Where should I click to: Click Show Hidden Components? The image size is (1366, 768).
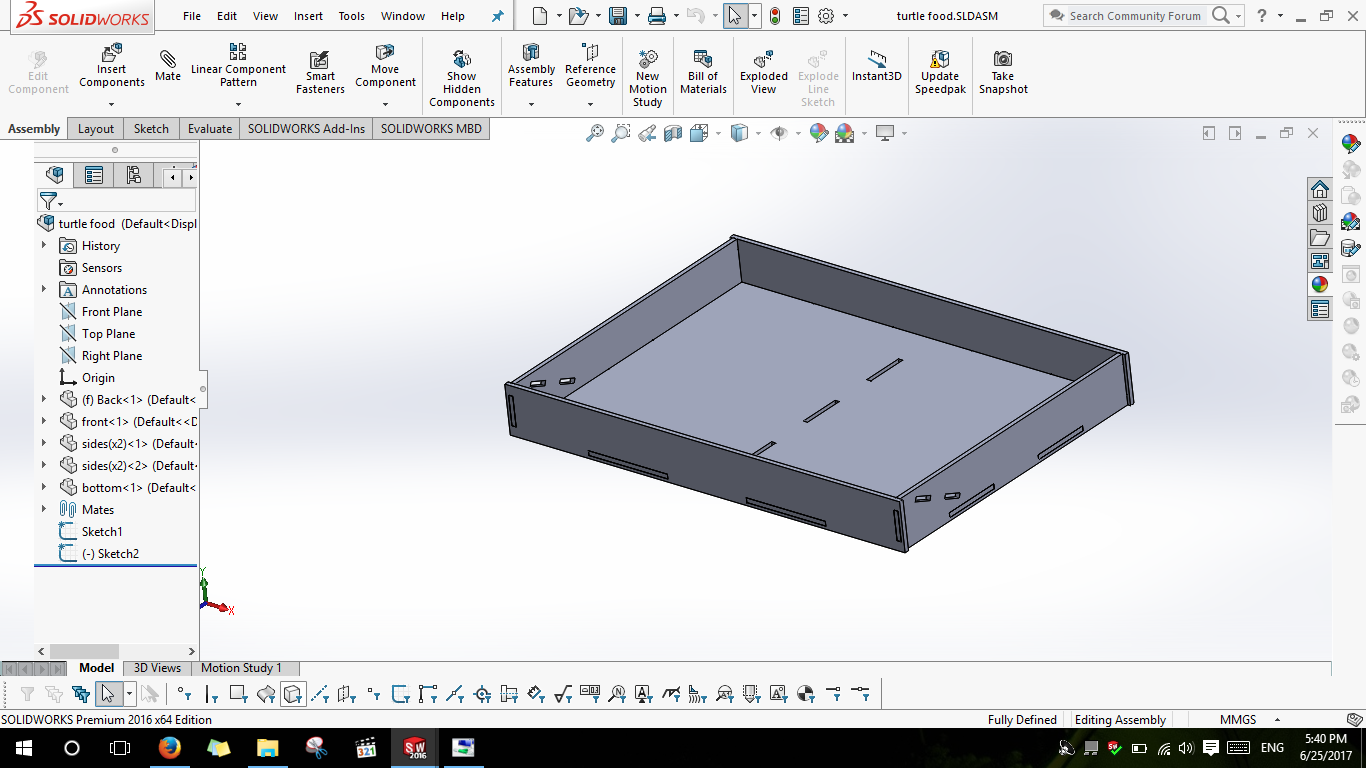coord(462,78)
